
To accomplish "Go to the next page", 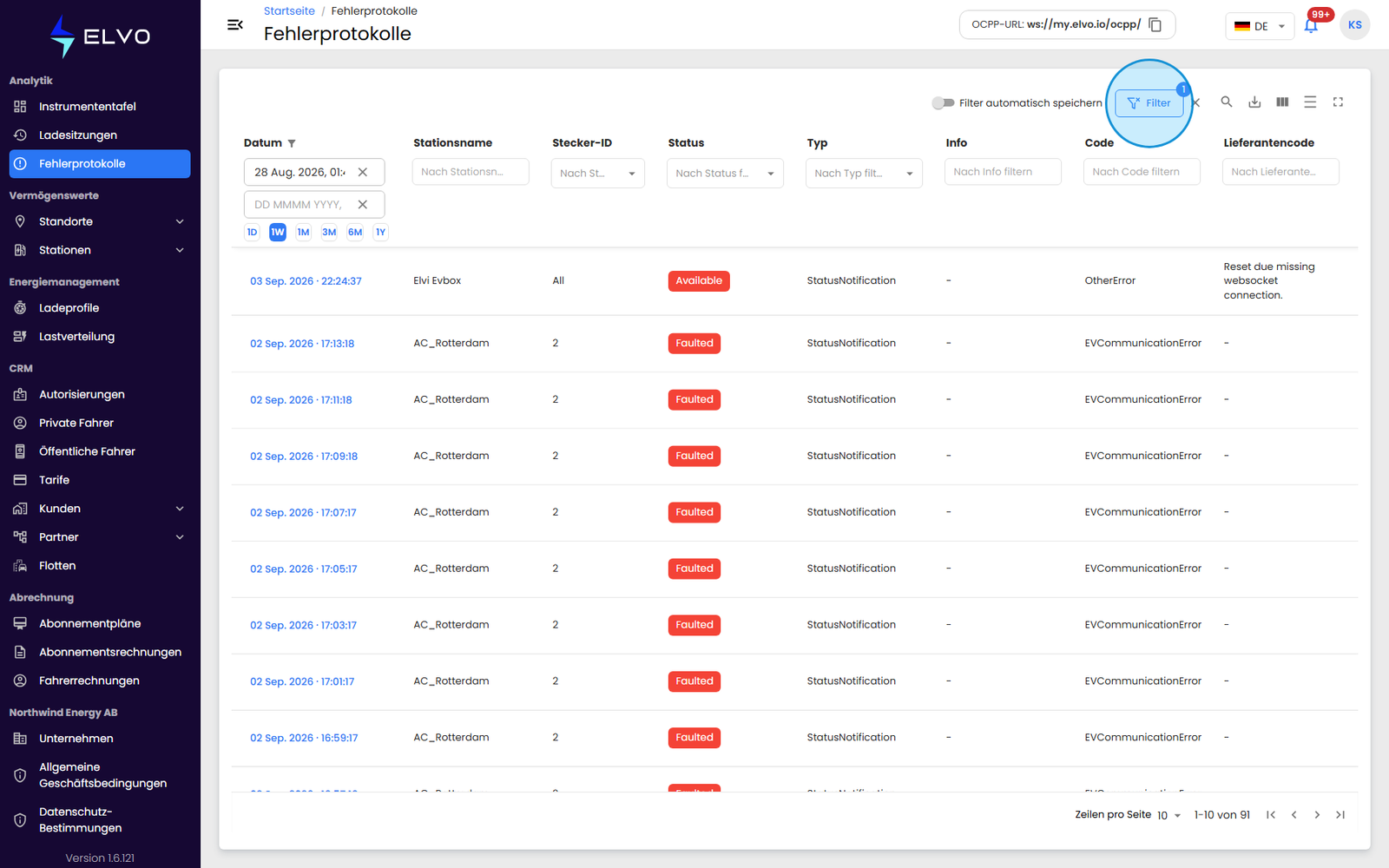I will (1317, 814).
